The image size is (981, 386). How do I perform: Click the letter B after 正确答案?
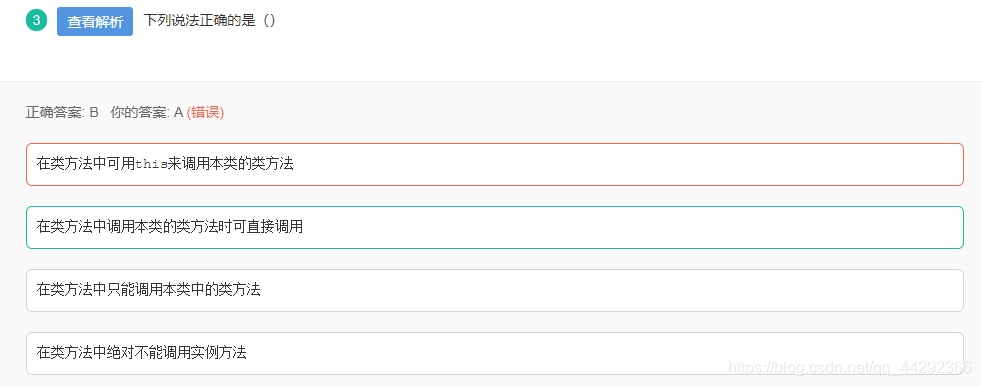(x=94, y=113)
